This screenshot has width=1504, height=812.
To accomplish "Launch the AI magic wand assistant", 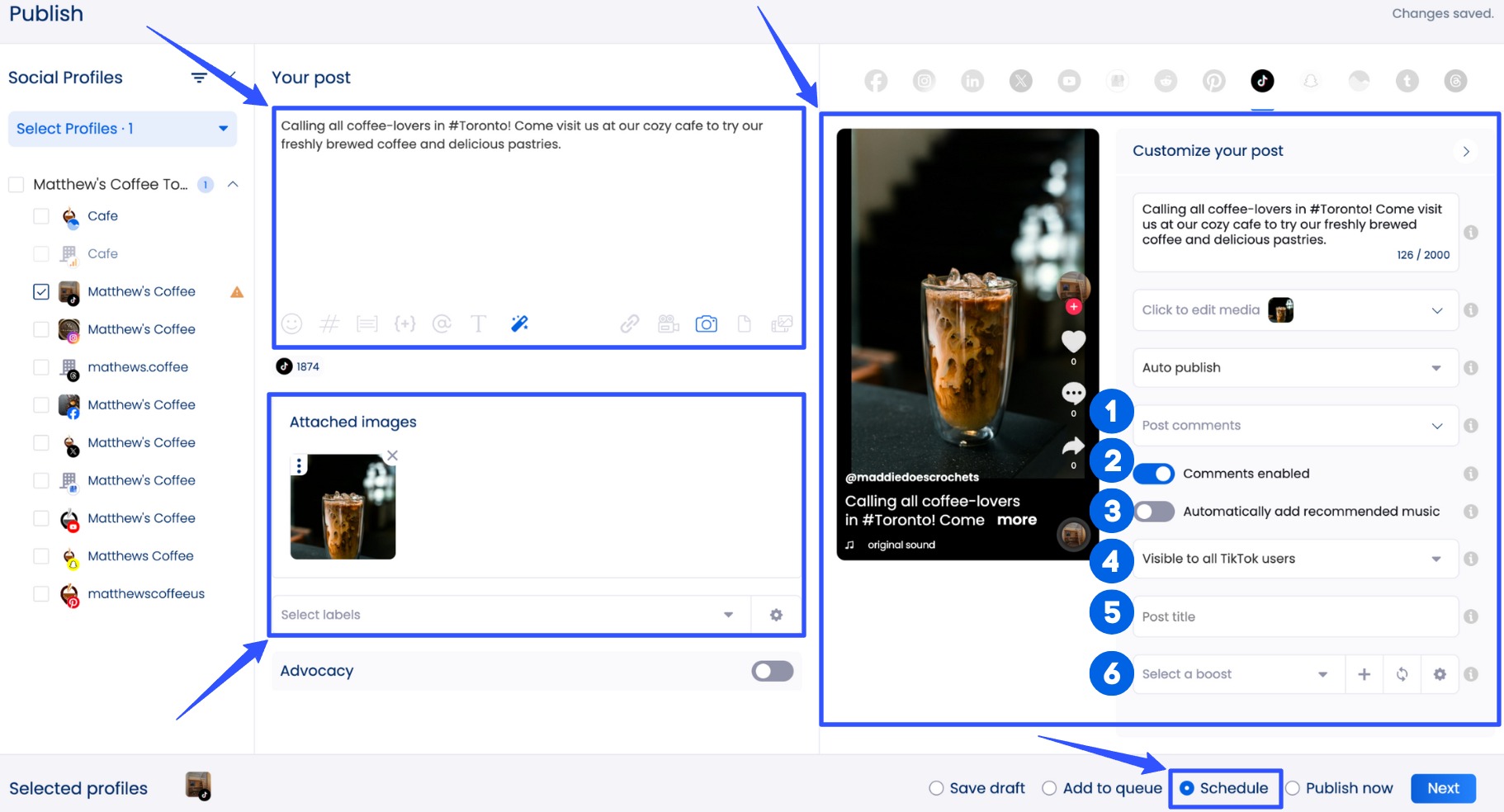I will point(519,323).
